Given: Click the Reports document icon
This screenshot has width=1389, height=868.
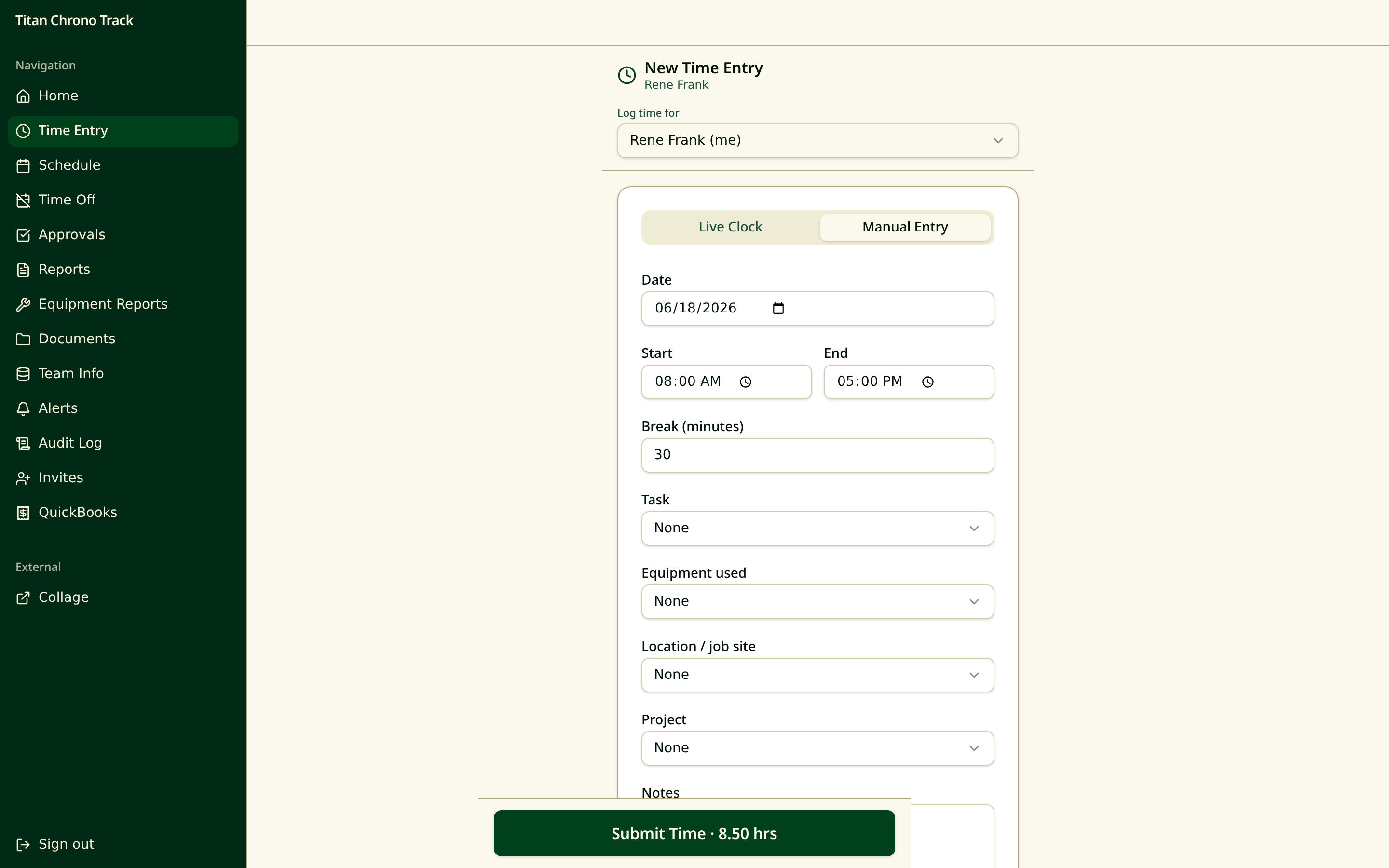Looking at the screenshot, I should 23,270.
